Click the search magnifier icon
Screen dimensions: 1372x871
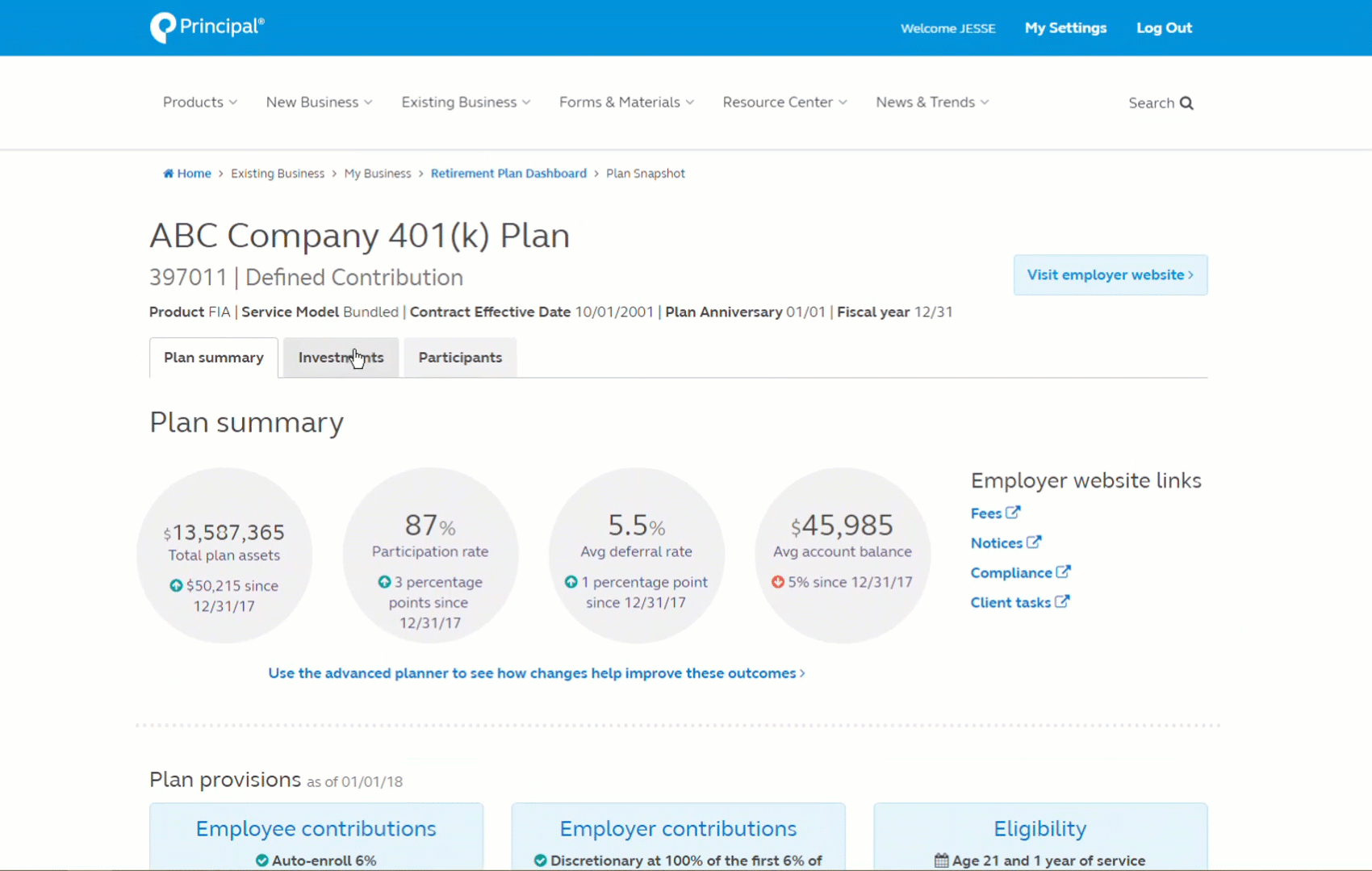click(1186, 103)
